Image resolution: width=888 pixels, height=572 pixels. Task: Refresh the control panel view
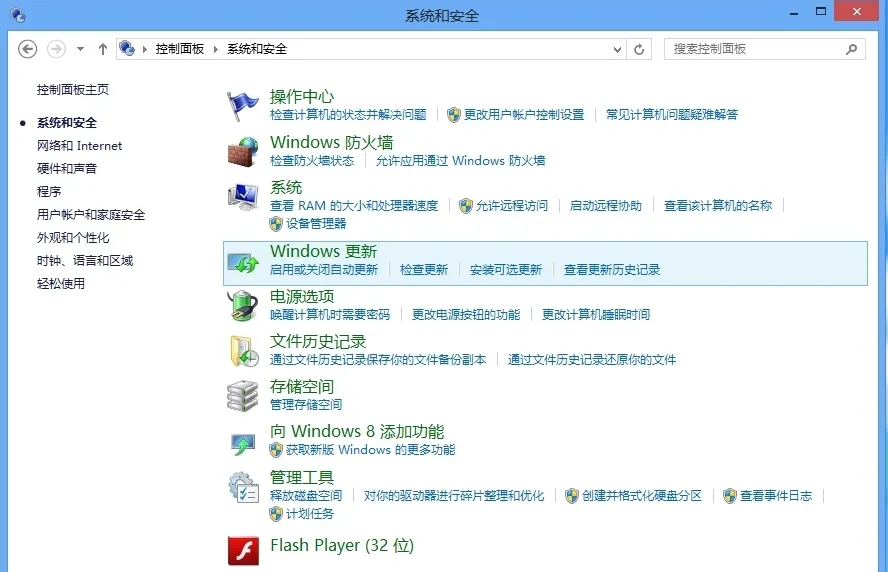coord(639,49)
